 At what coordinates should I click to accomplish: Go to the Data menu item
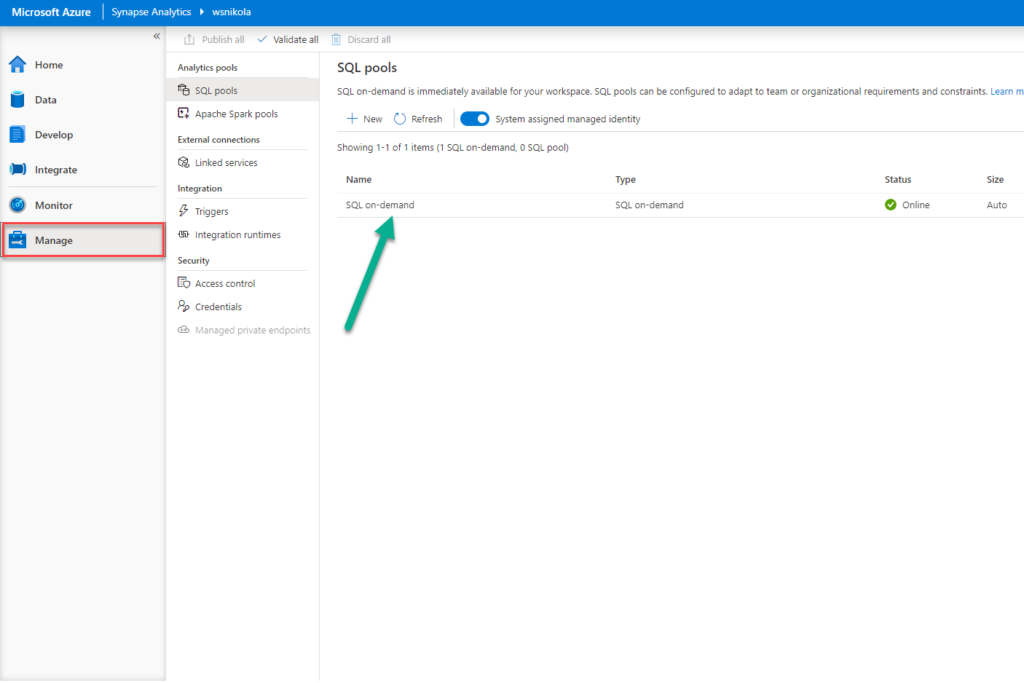(x=46, y=100)
